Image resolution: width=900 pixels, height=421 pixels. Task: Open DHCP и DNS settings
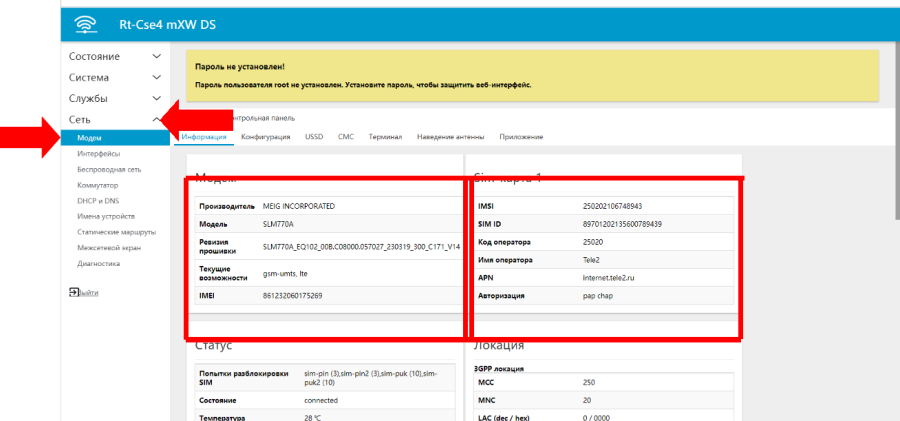click(x=98, y=201)
